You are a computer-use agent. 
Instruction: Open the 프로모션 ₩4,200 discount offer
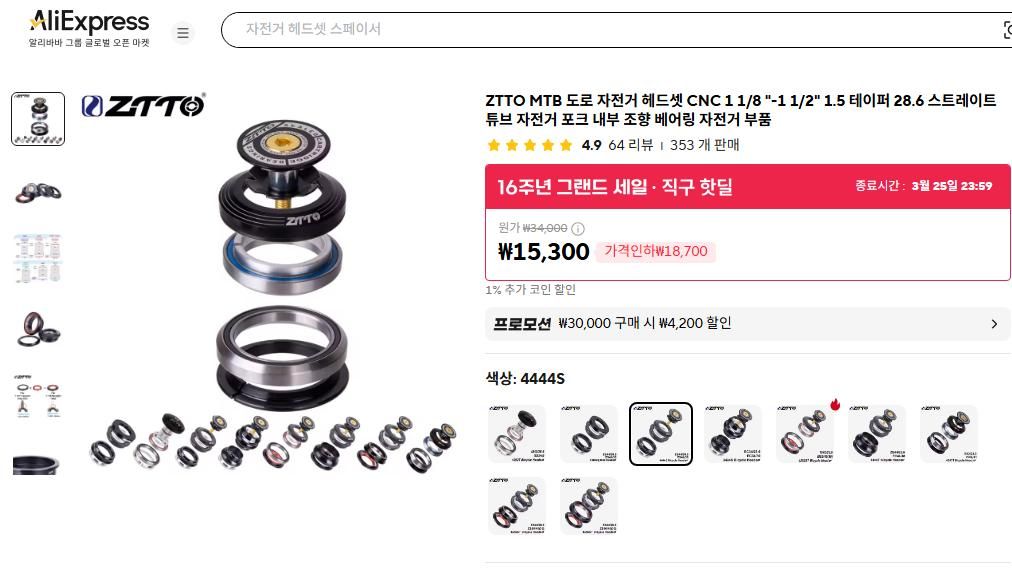747,323
